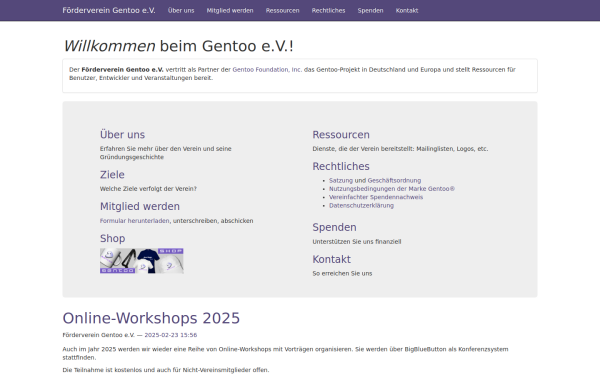Open the Ressourcen heading in the gray panel
The image size is (600, 375).
click(x=341, y=135)
